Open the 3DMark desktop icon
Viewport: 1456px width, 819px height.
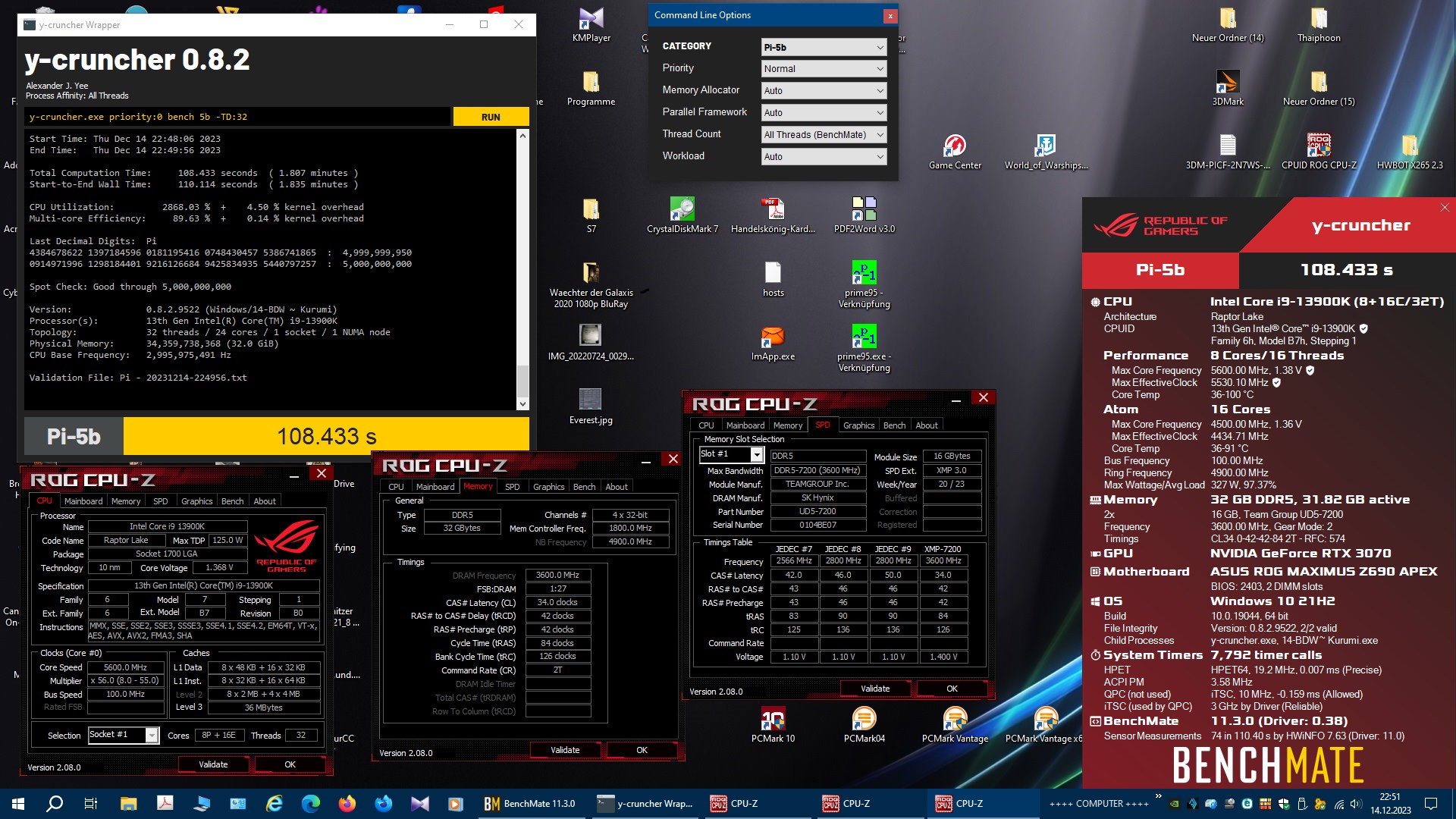pyautogui.click(x=1227, y=87)
